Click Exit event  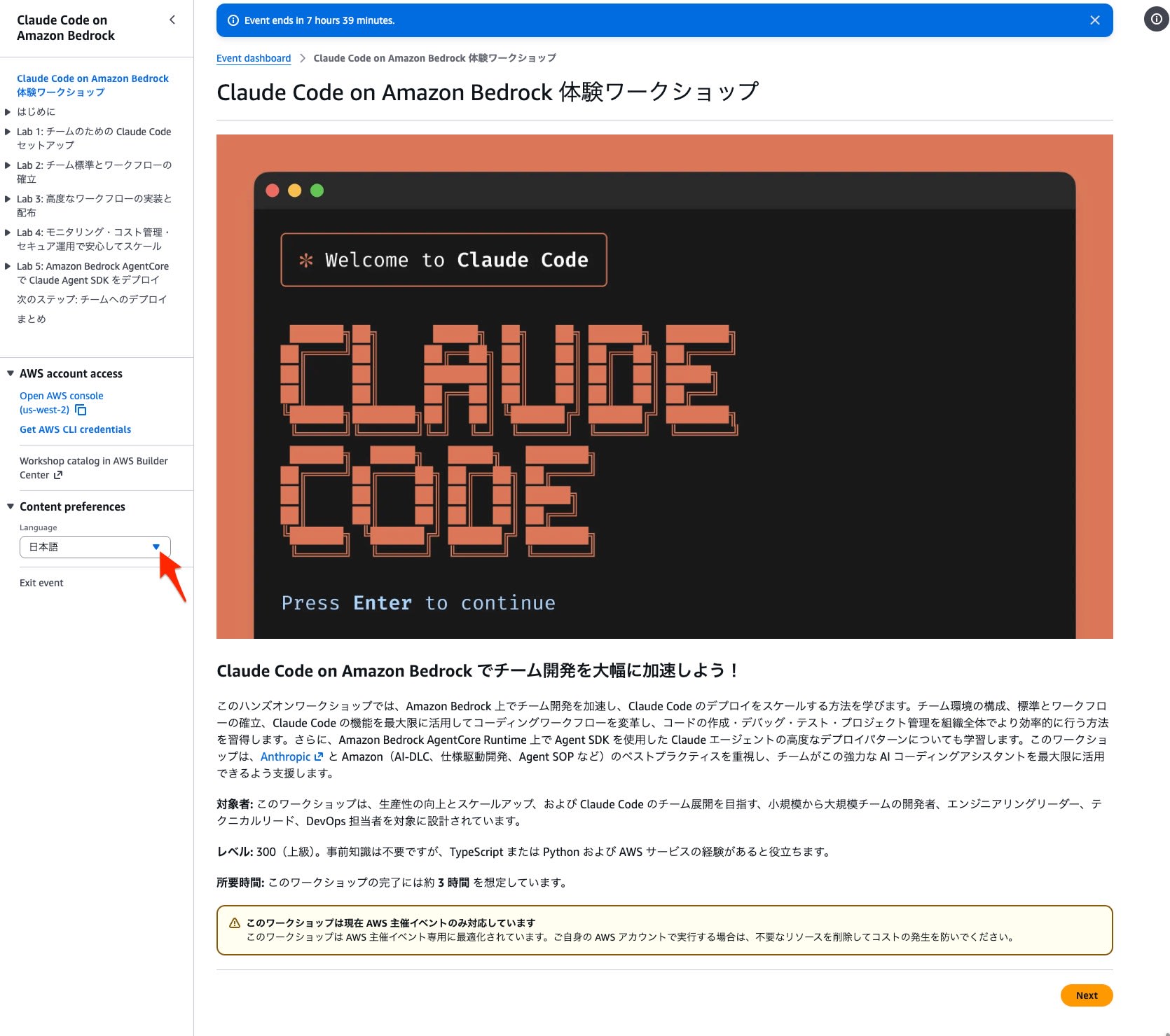41,583
